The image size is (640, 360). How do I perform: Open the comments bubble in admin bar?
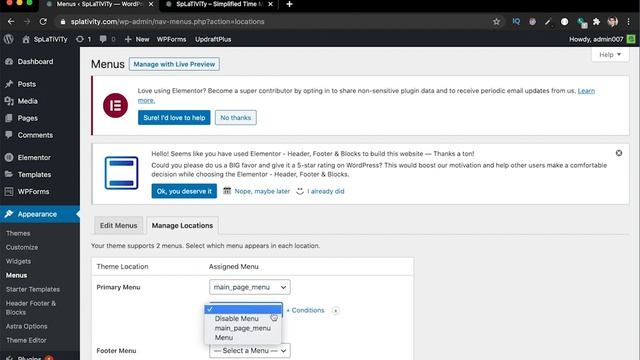[x=103, y=39]
